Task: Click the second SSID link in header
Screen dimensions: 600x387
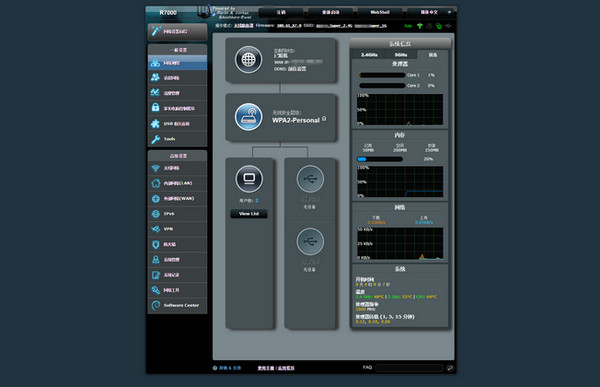Action: click(x=371, y=26)
